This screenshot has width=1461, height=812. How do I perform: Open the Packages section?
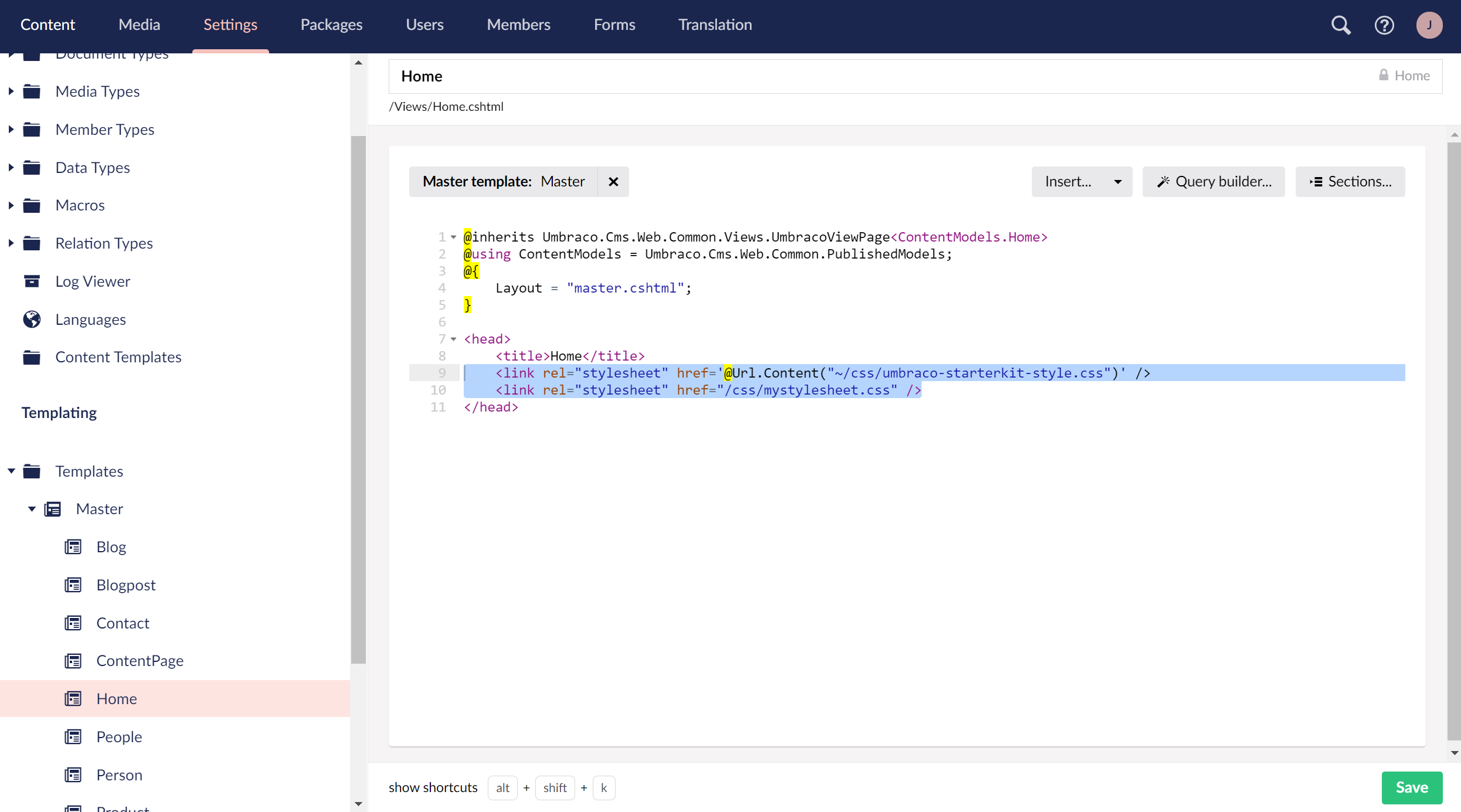(331, 25)
